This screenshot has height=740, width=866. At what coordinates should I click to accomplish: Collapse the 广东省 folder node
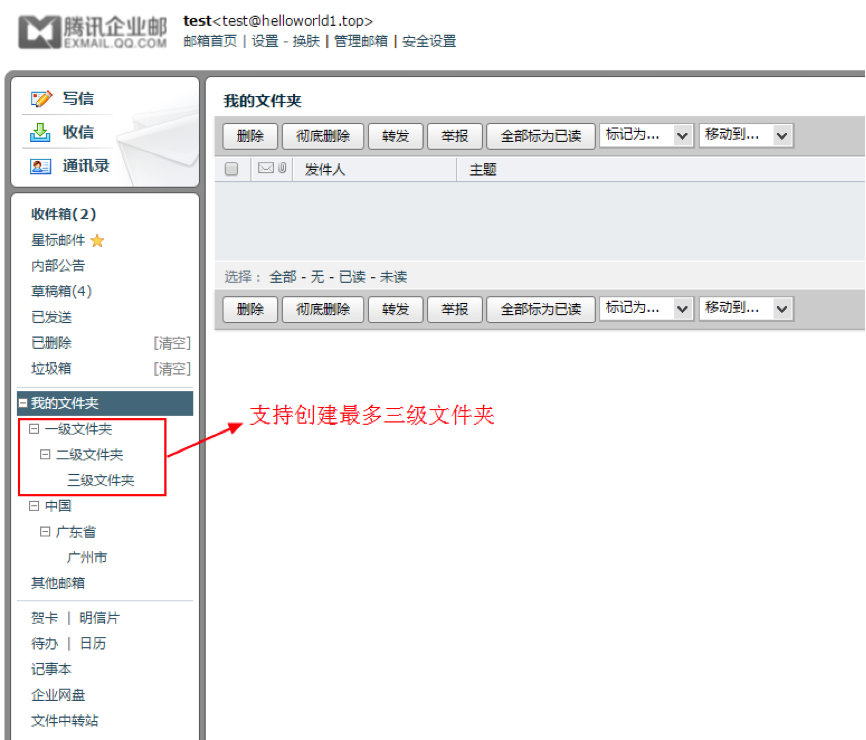[x=45, y=532]
